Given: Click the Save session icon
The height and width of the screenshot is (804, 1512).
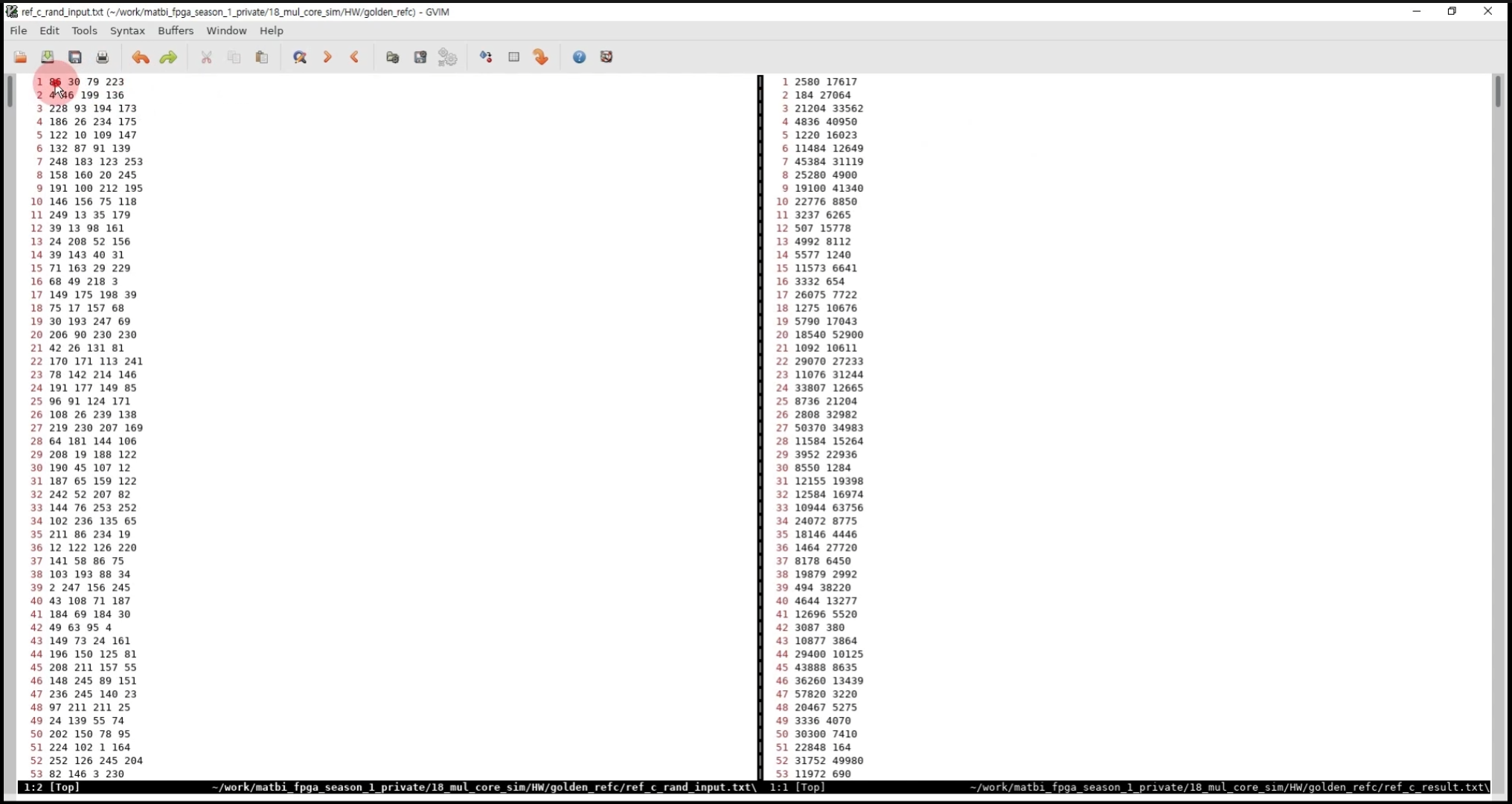Looking at the screenshot, I should tap(420, 57).
